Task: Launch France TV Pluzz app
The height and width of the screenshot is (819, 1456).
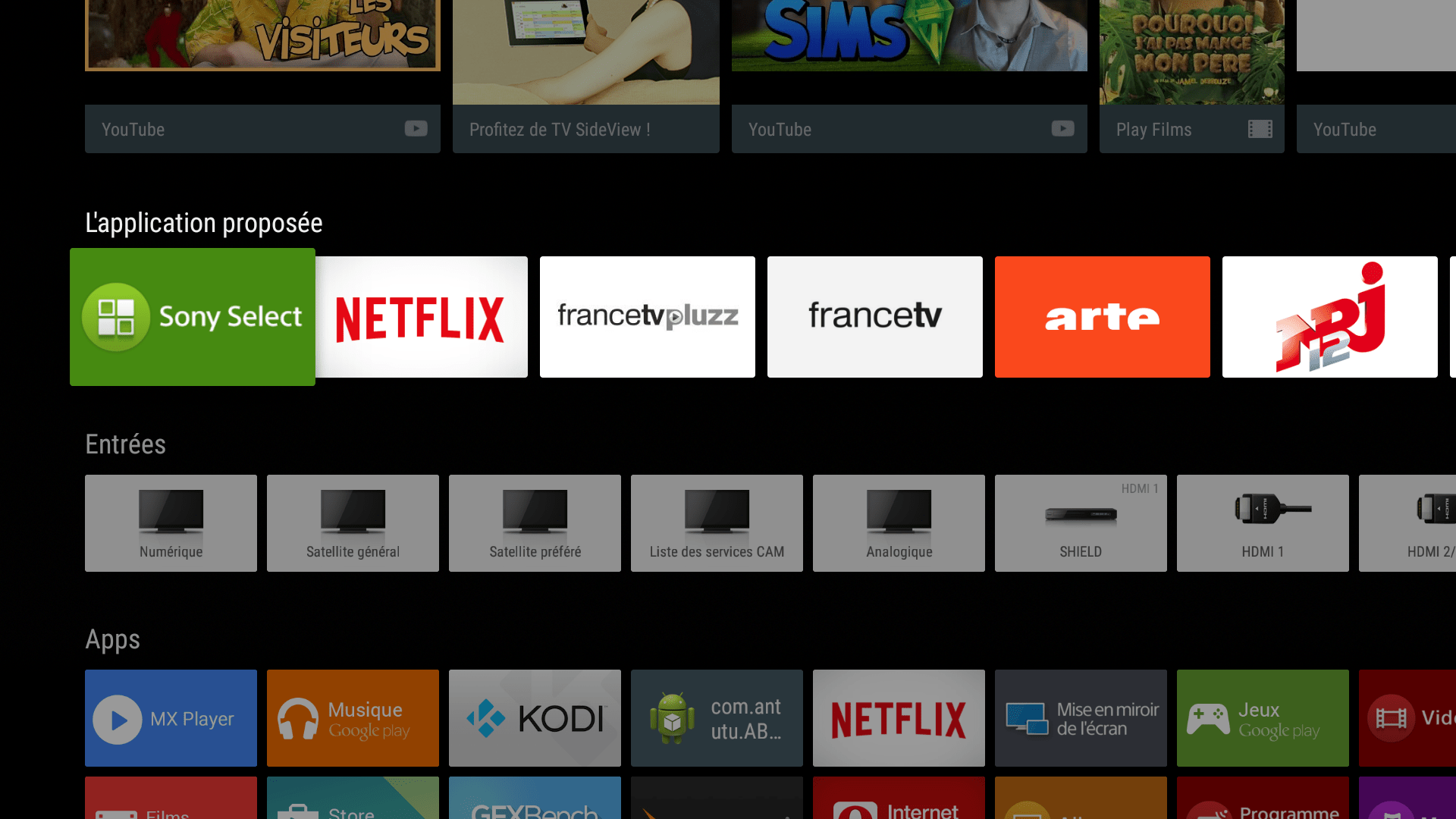Action: pyautogui.click(x=647, y=316)
